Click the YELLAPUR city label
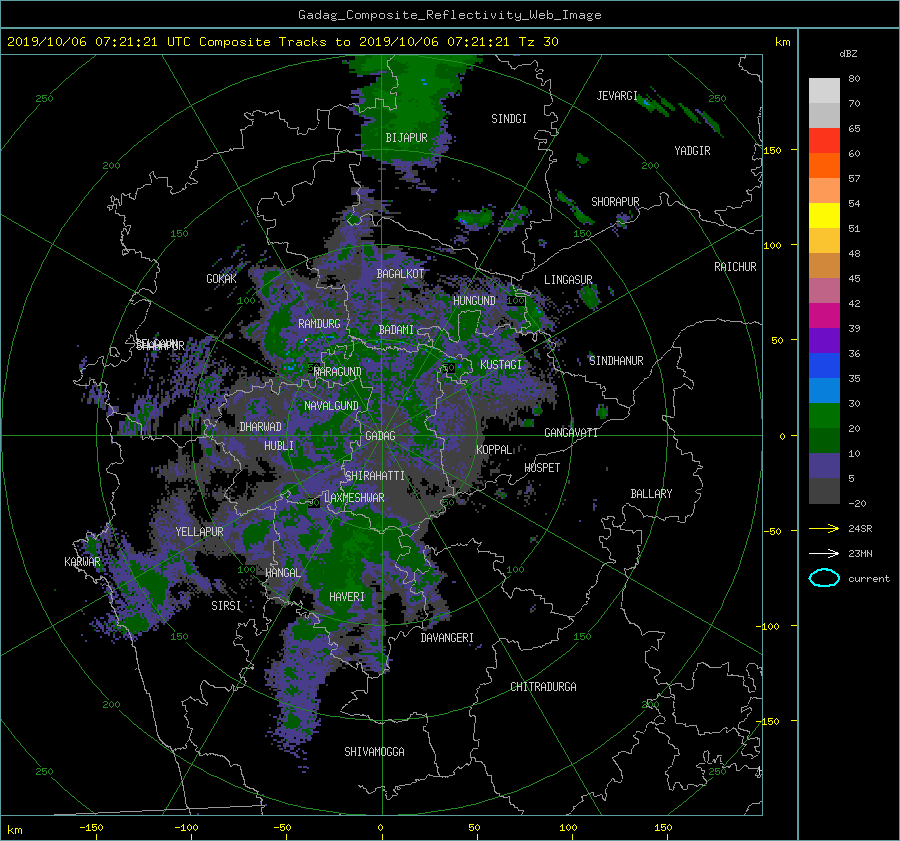This screenshot has height=841, width=900. pos(199,532)
